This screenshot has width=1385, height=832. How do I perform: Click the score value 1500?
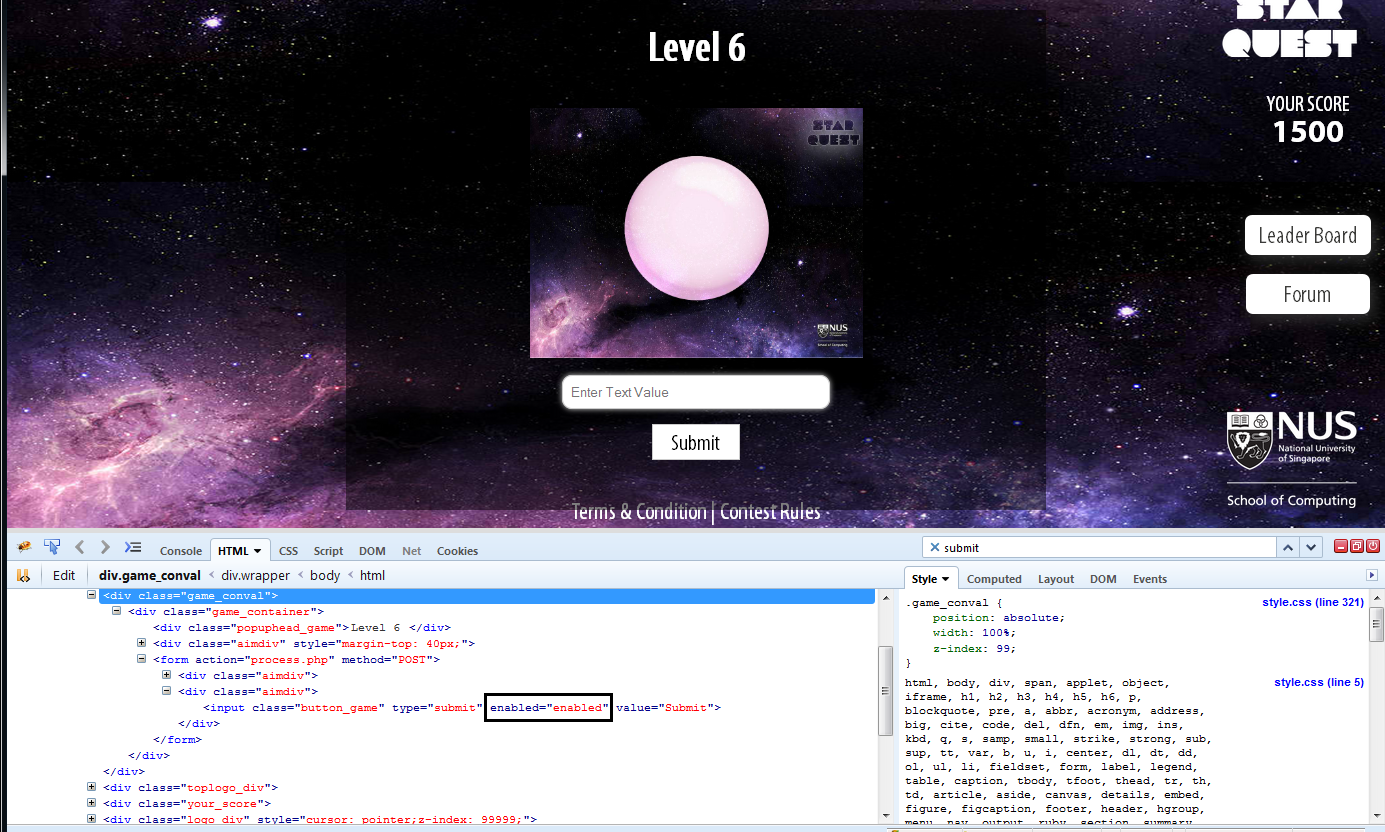1308,132
